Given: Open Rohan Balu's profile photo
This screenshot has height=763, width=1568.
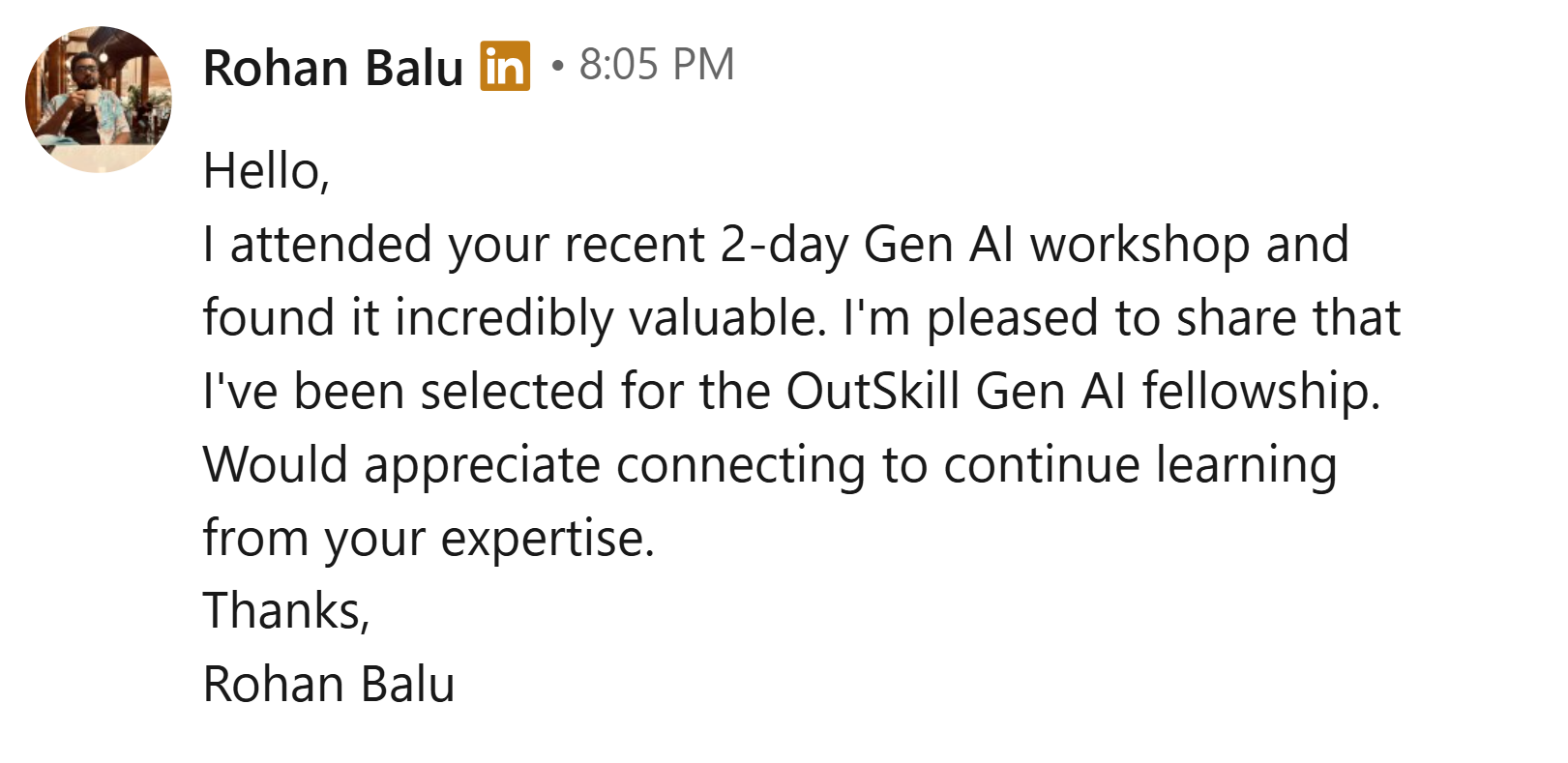Looking at the screenshot, I should 99,100.
